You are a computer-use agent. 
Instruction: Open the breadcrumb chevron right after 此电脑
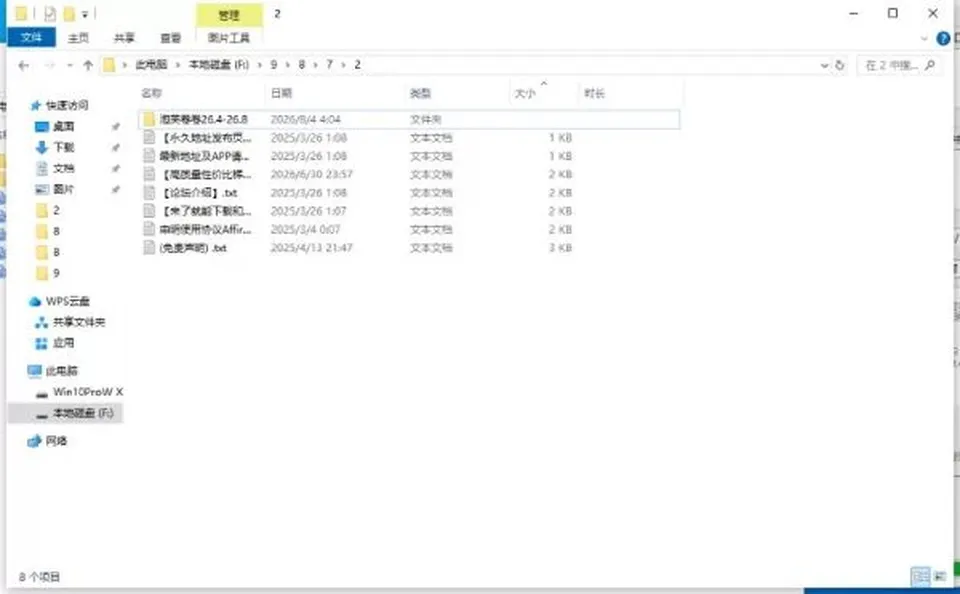coord(178,65)
